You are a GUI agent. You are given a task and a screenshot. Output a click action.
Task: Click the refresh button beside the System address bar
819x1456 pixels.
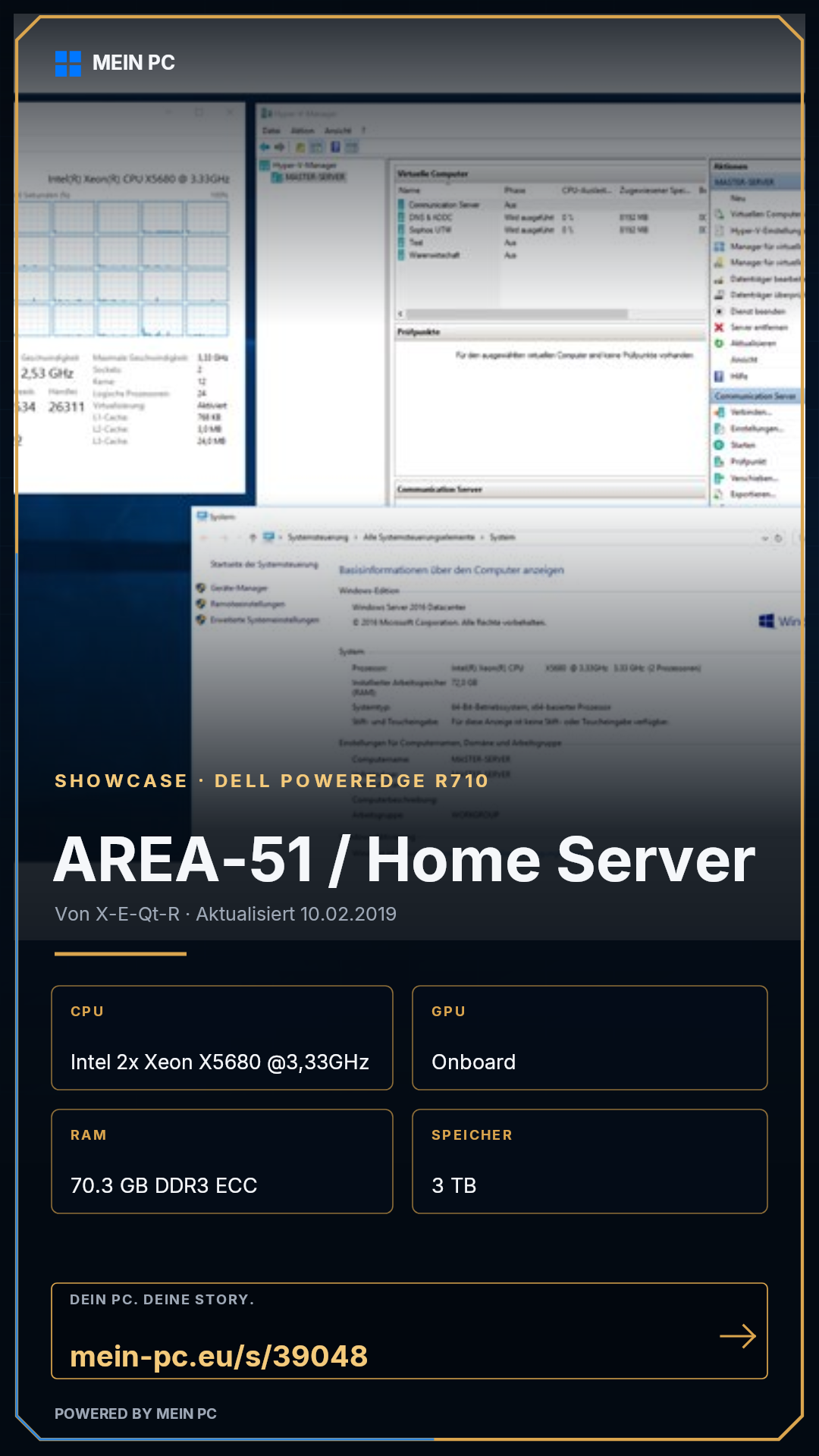778,538
